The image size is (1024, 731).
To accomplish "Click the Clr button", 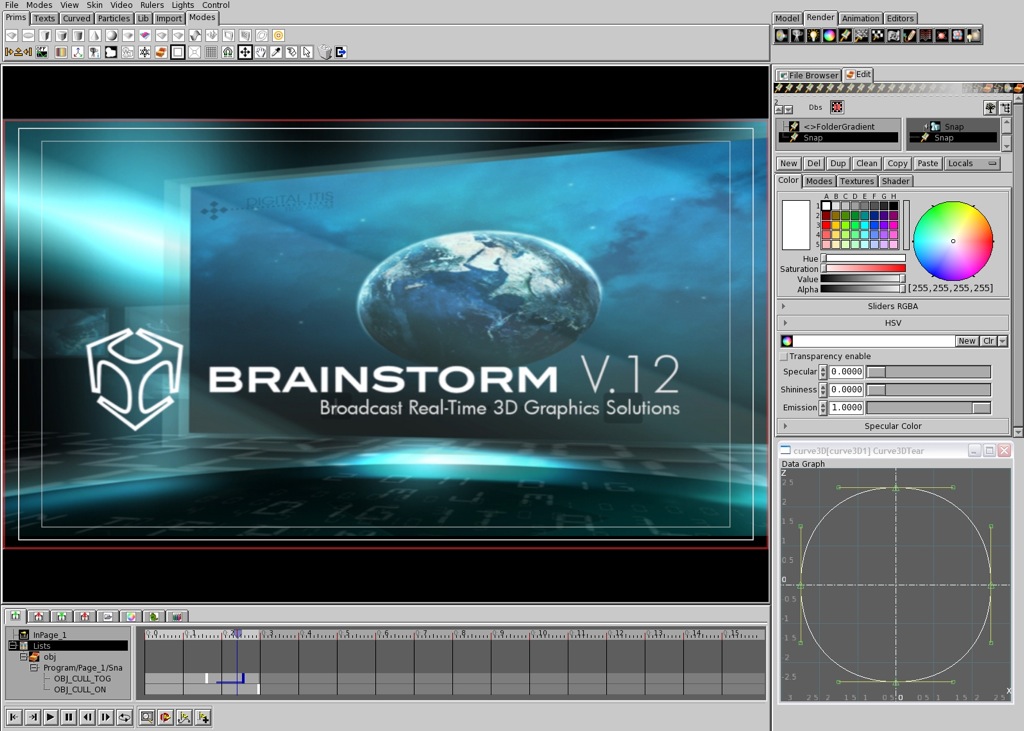I will (988, 341).
